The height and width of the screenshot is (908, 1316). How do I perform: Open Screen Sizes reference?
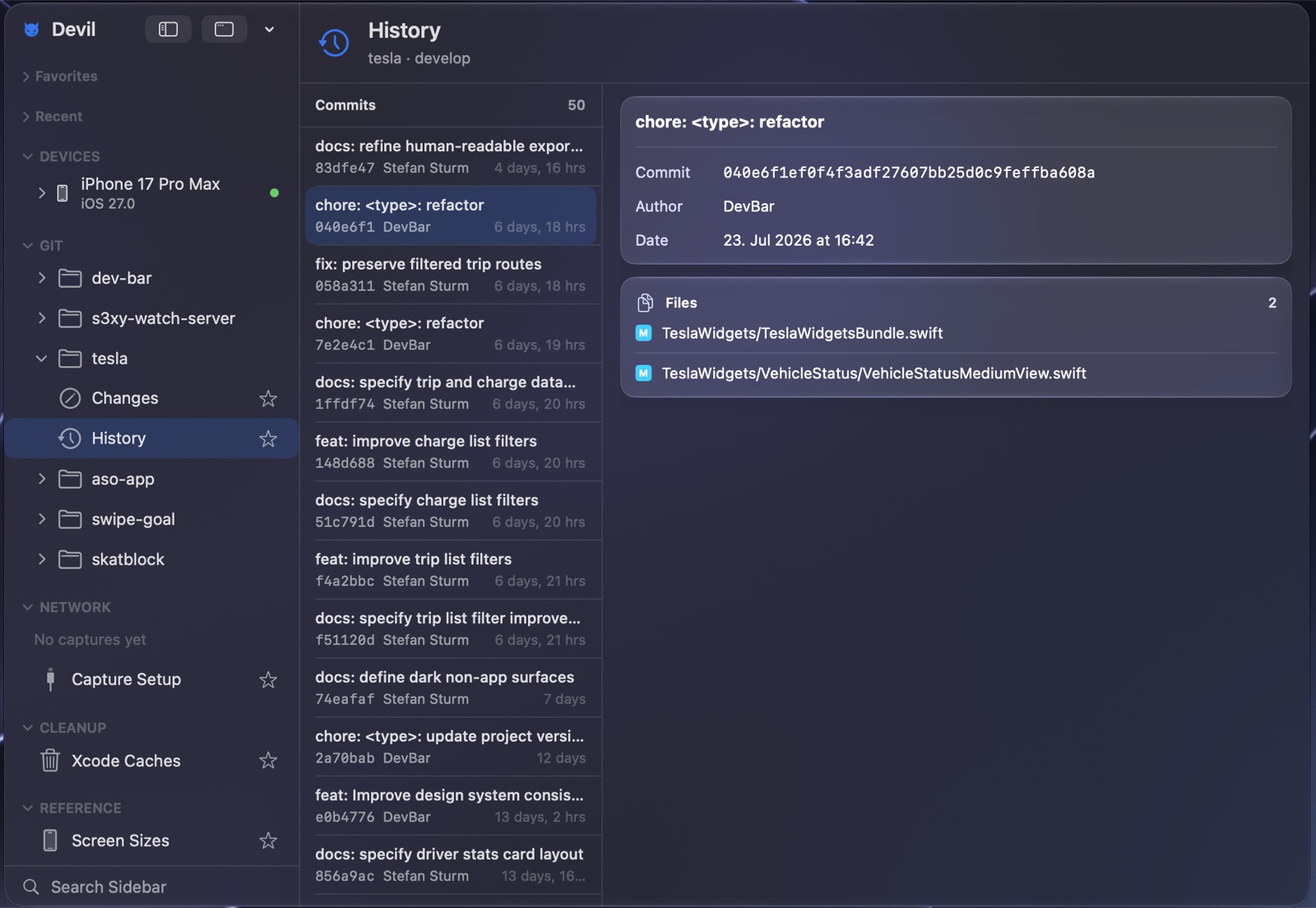click(x=152, y=841)
